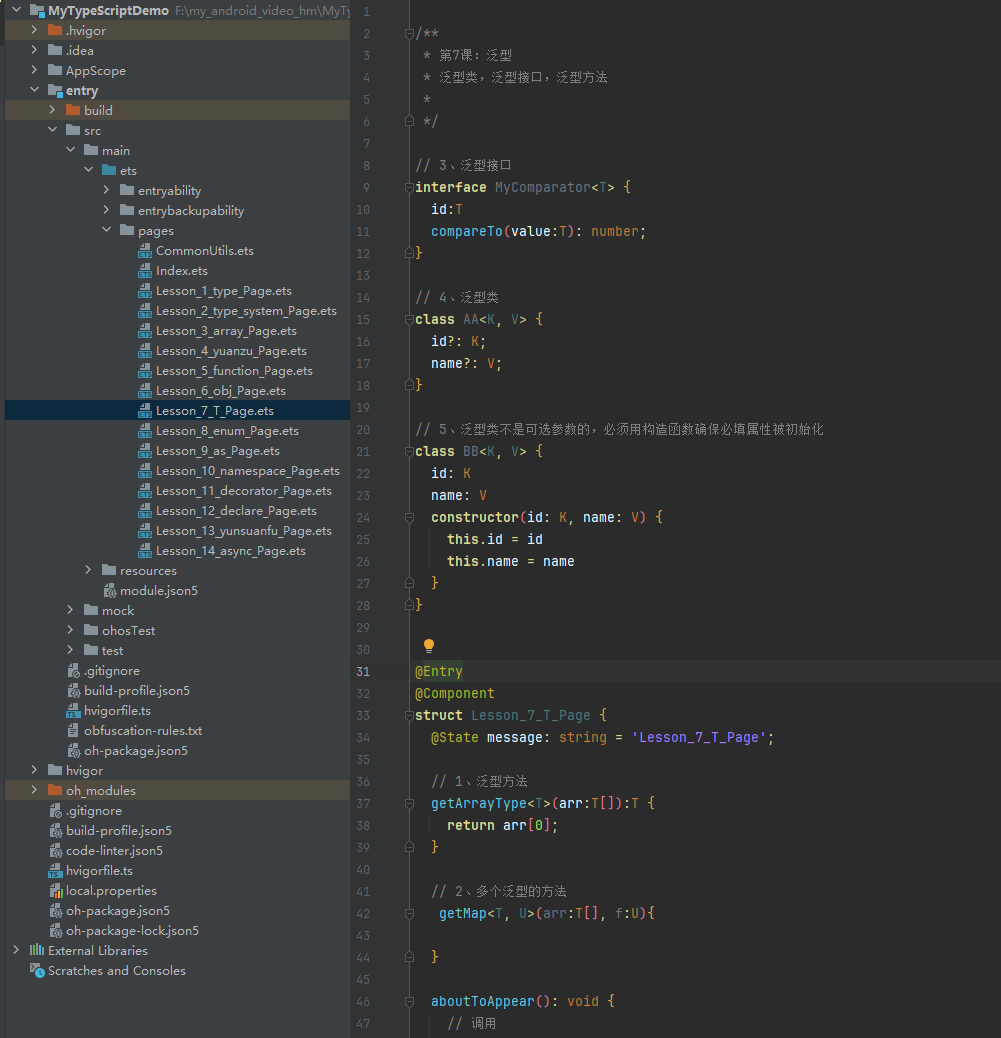
Task: Open Lesson_14_async_Page.ets file
Action: coord(230,551)
